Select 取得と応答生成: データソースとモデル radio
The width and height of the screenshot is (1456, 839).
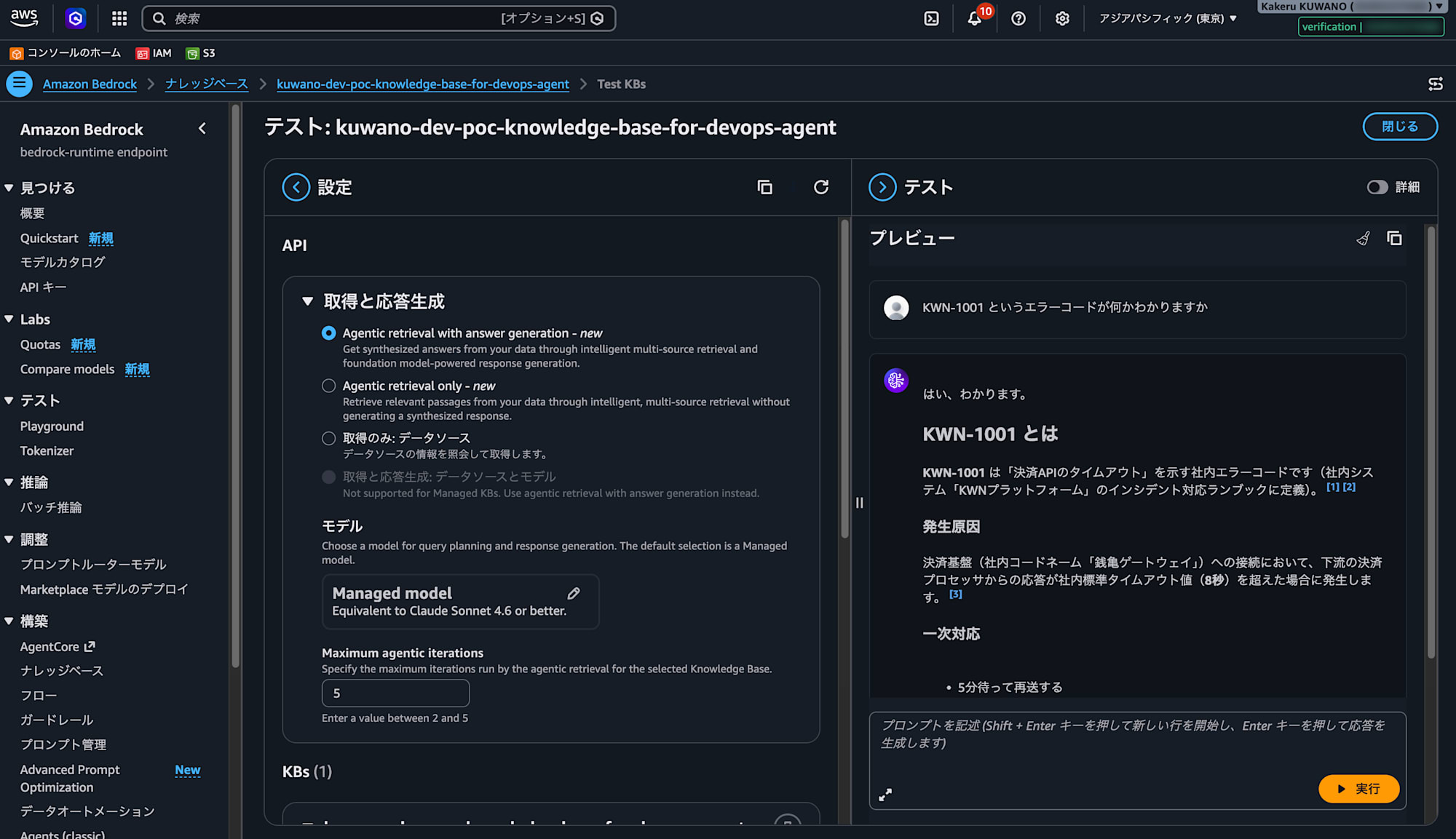329,477
